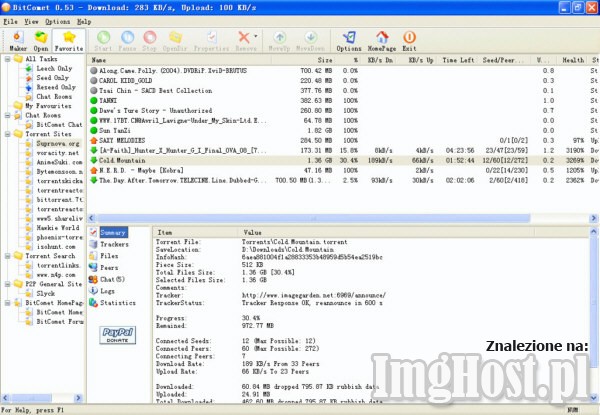
Task: Go to HomePage via toolbar
Action: (x=382, y=41)
